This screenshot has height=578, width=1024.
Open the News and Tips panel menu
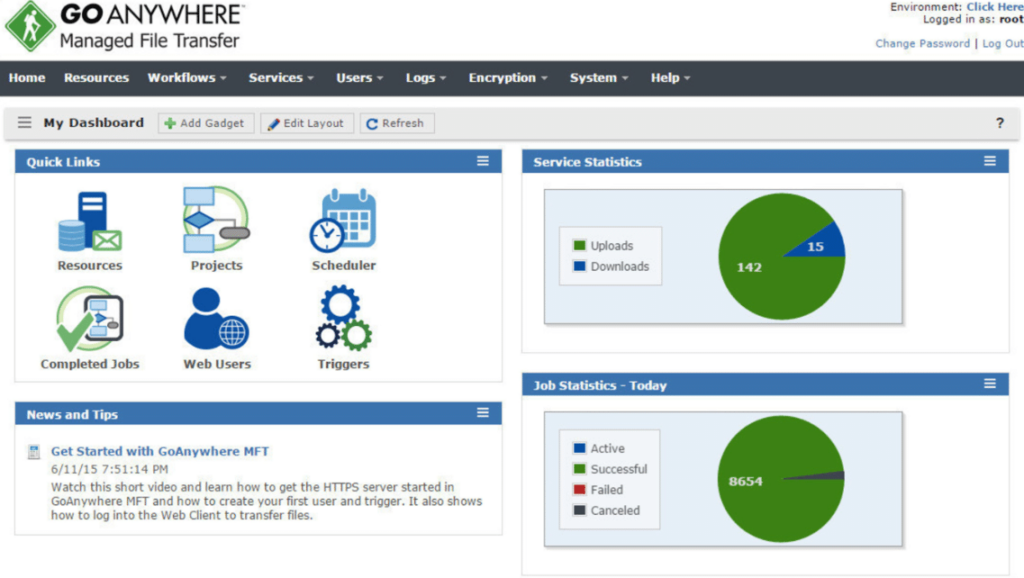click(484, 413)
